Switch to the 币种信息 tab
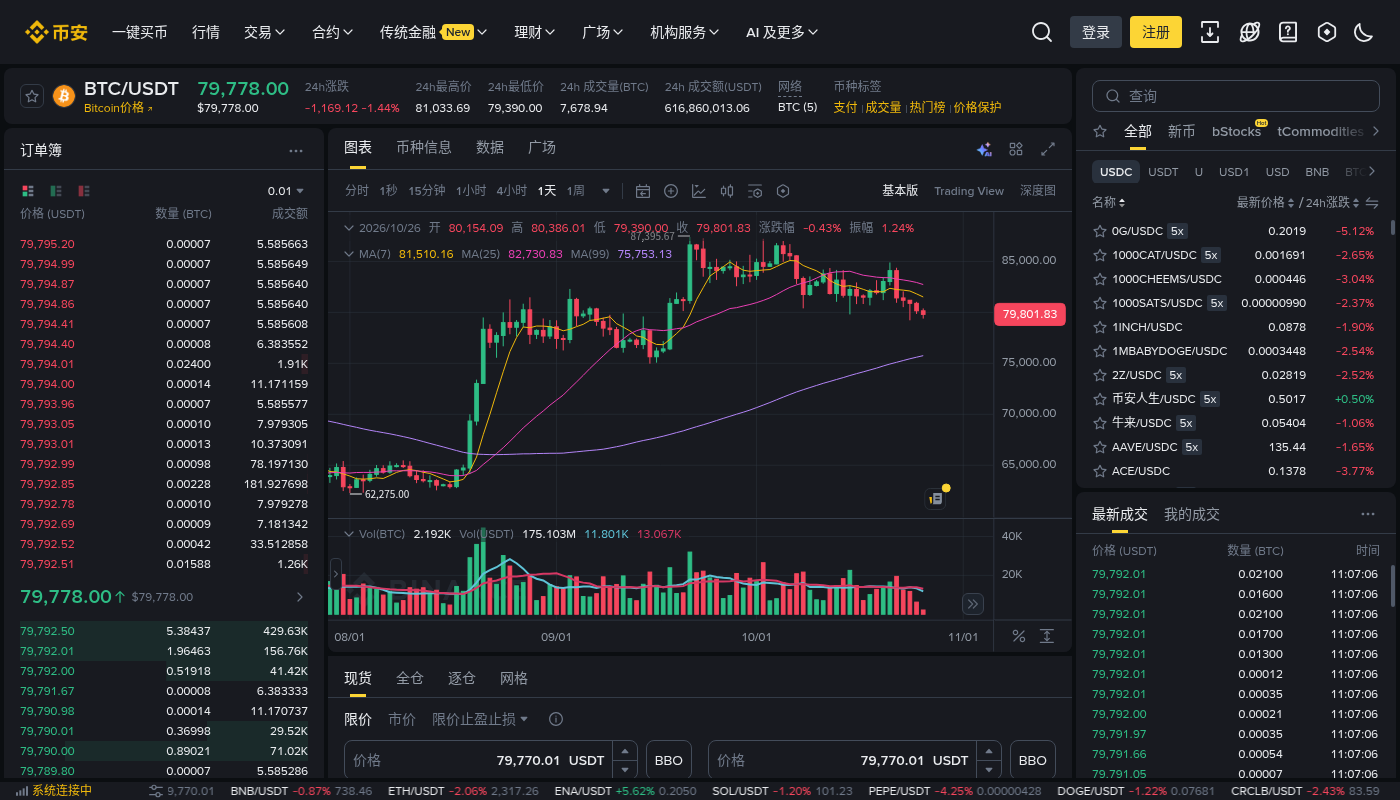1400x800 pixels. (424, 148)
